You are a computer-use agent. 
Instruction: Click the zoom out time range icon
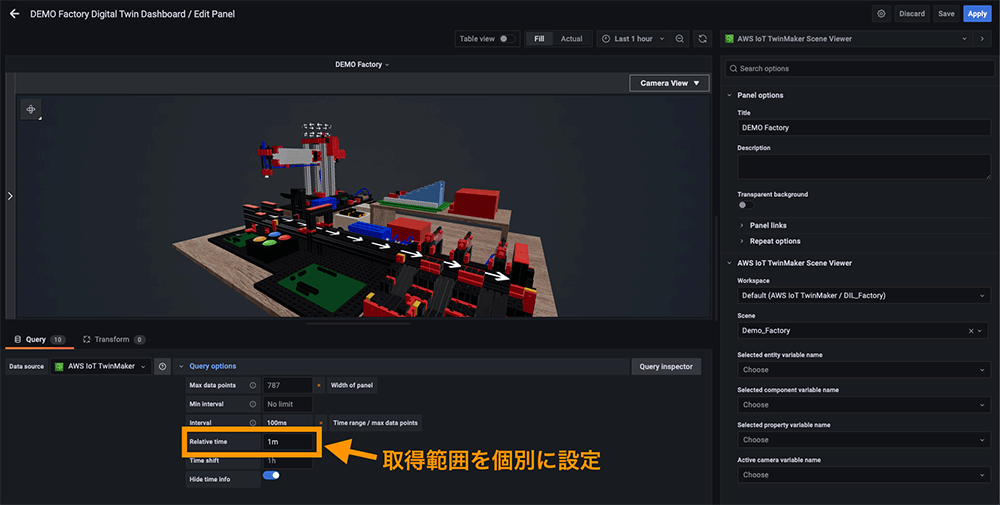(x=680, y=39)
